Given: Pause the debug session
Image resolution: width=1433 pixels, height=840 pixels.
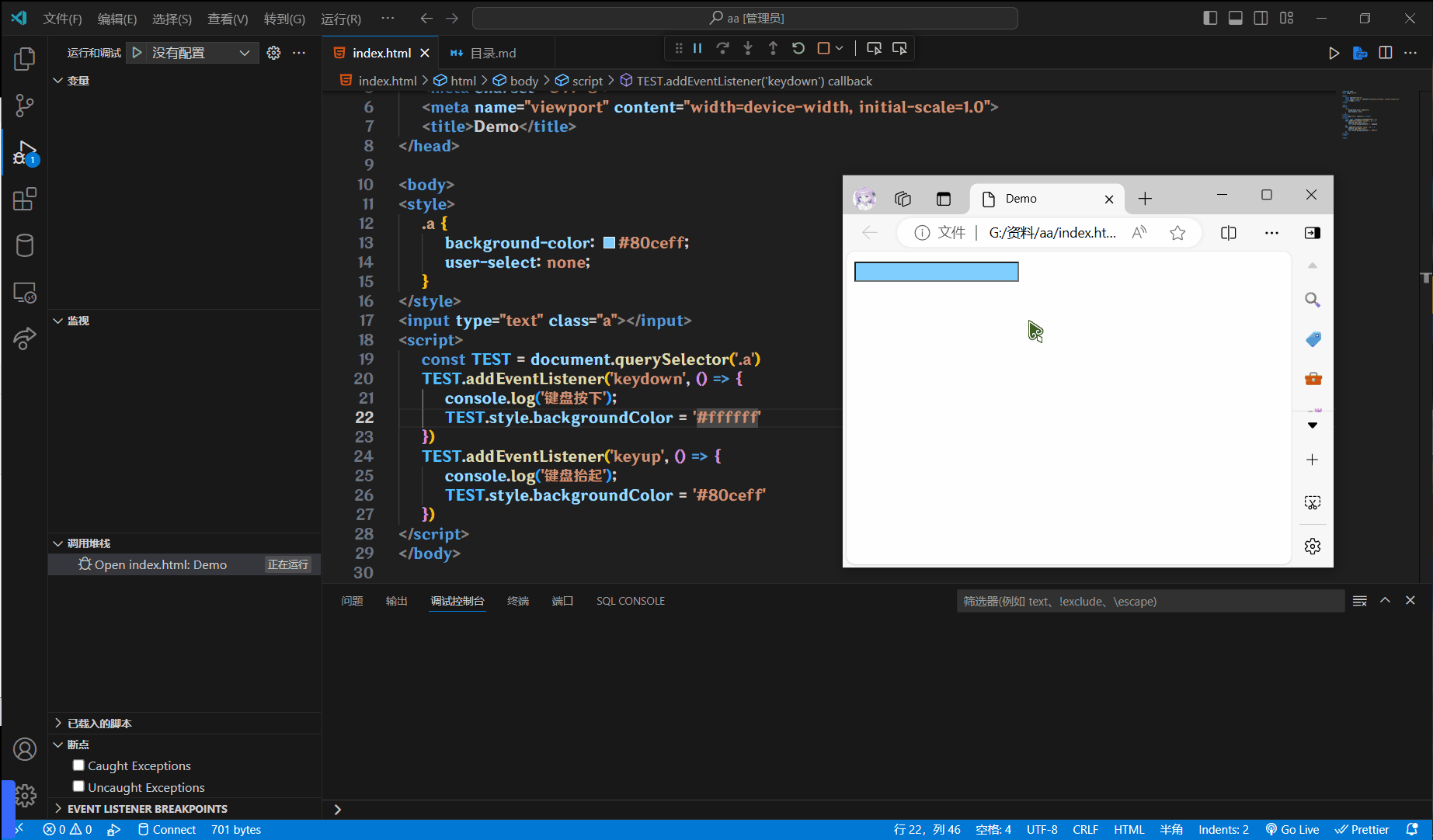Looking at the screenshot, I should point(697,48).
